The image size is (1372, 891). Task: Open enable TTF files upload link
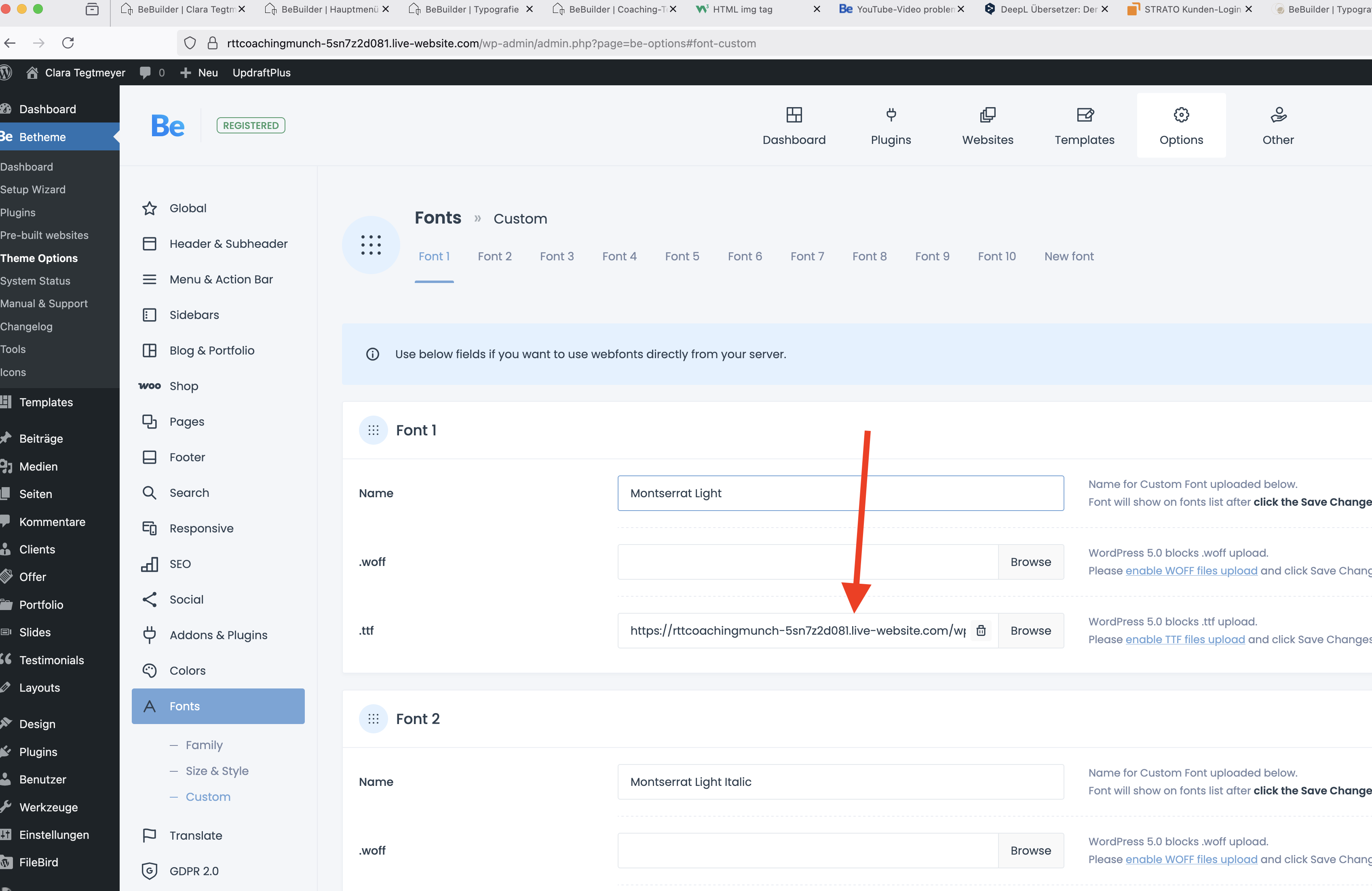1185,639
